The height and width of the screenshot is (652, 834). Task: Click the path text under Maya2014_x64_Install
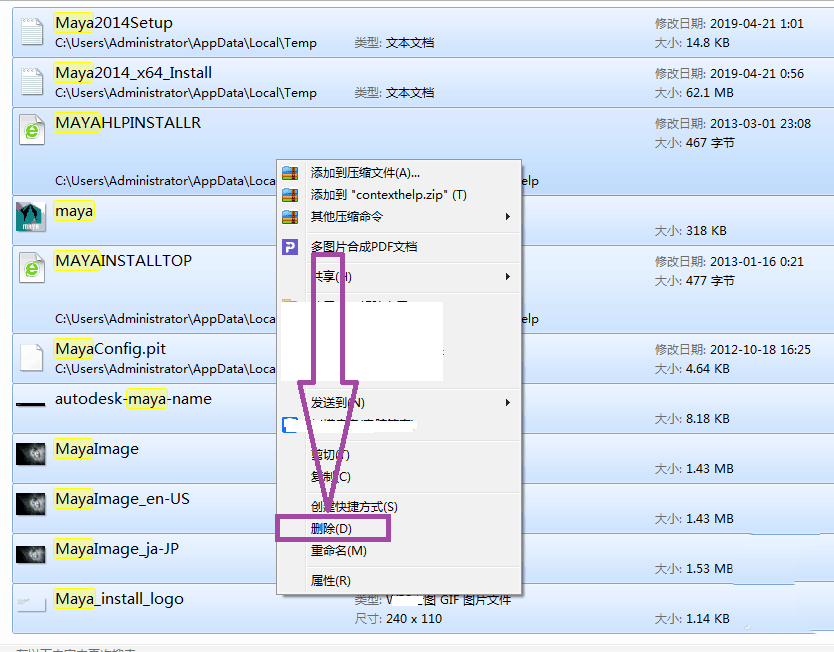coord(186,93)
